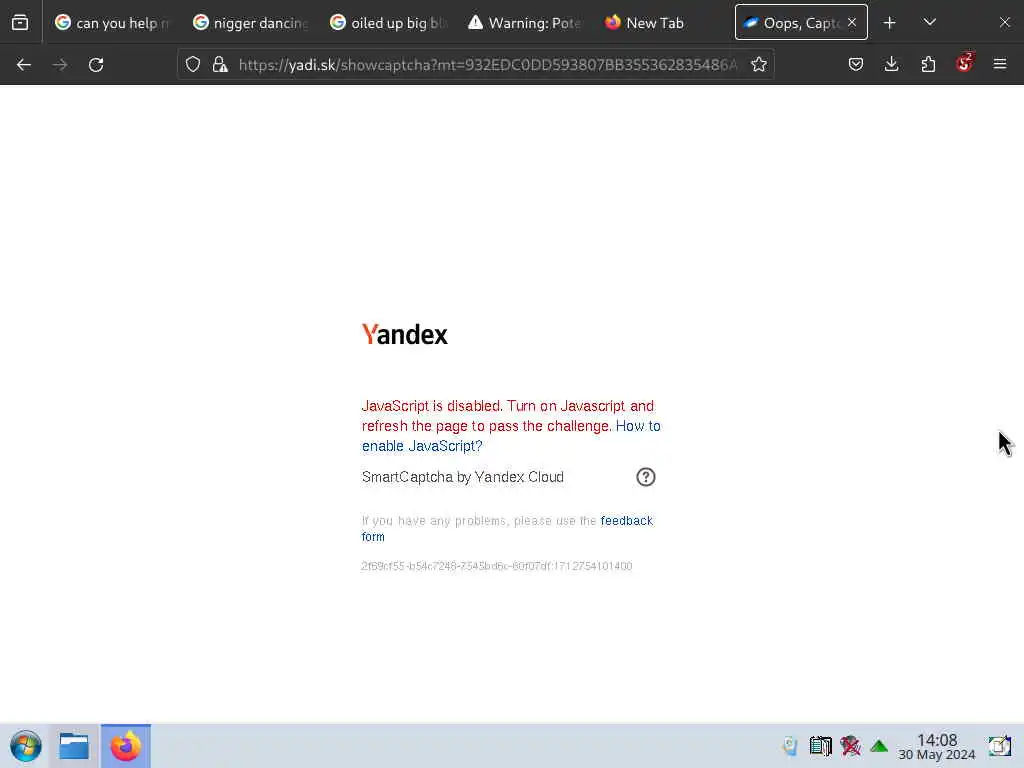Screen dimensions: 1024x768
Task: Expand the list all tabs chevron
Action: 930,23
